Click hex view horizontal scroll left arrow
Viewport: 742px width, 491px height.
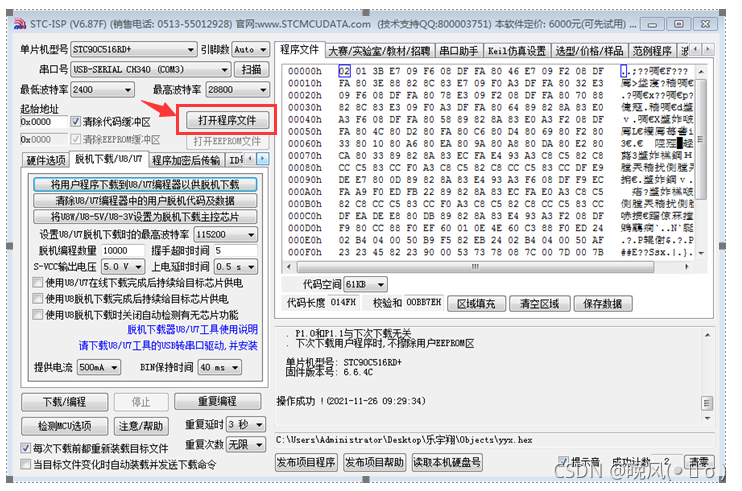[x=289, y=267]
